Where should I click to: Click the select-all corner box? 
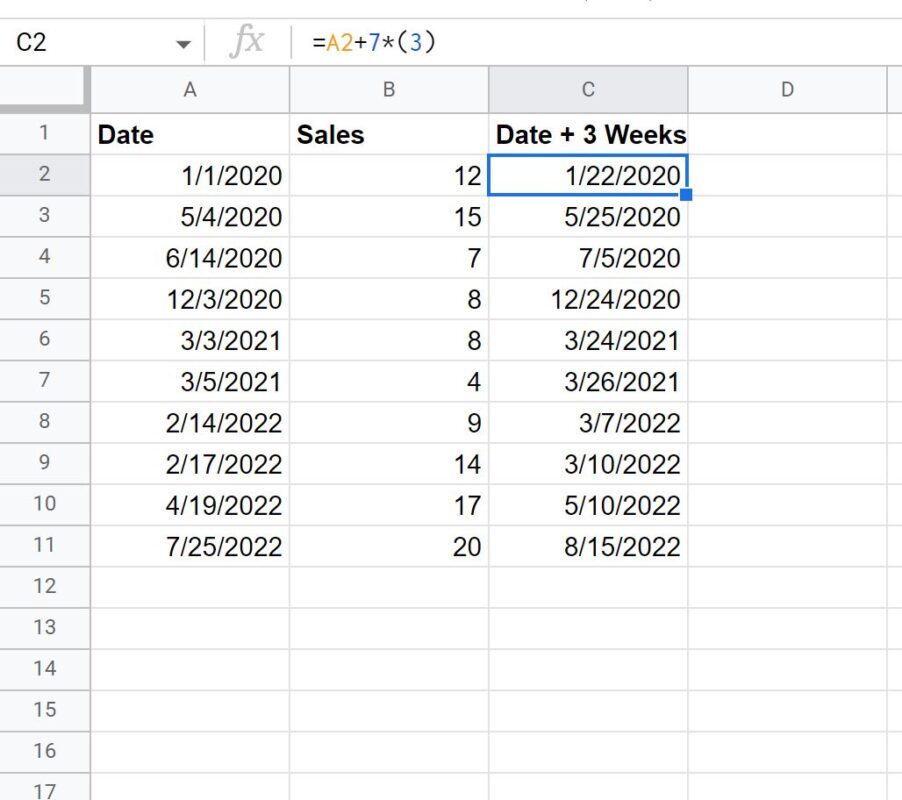click(44, 88)
